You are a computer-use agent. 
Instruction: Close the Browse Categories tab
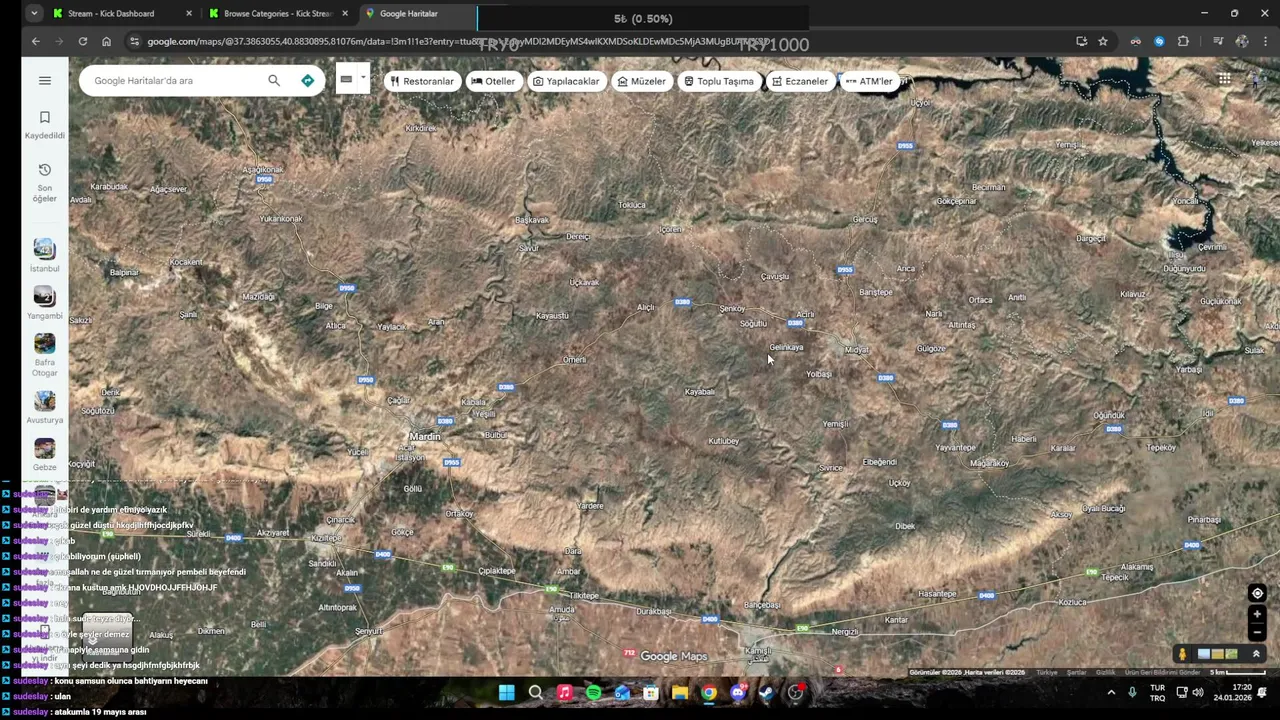tap(345, 13)
